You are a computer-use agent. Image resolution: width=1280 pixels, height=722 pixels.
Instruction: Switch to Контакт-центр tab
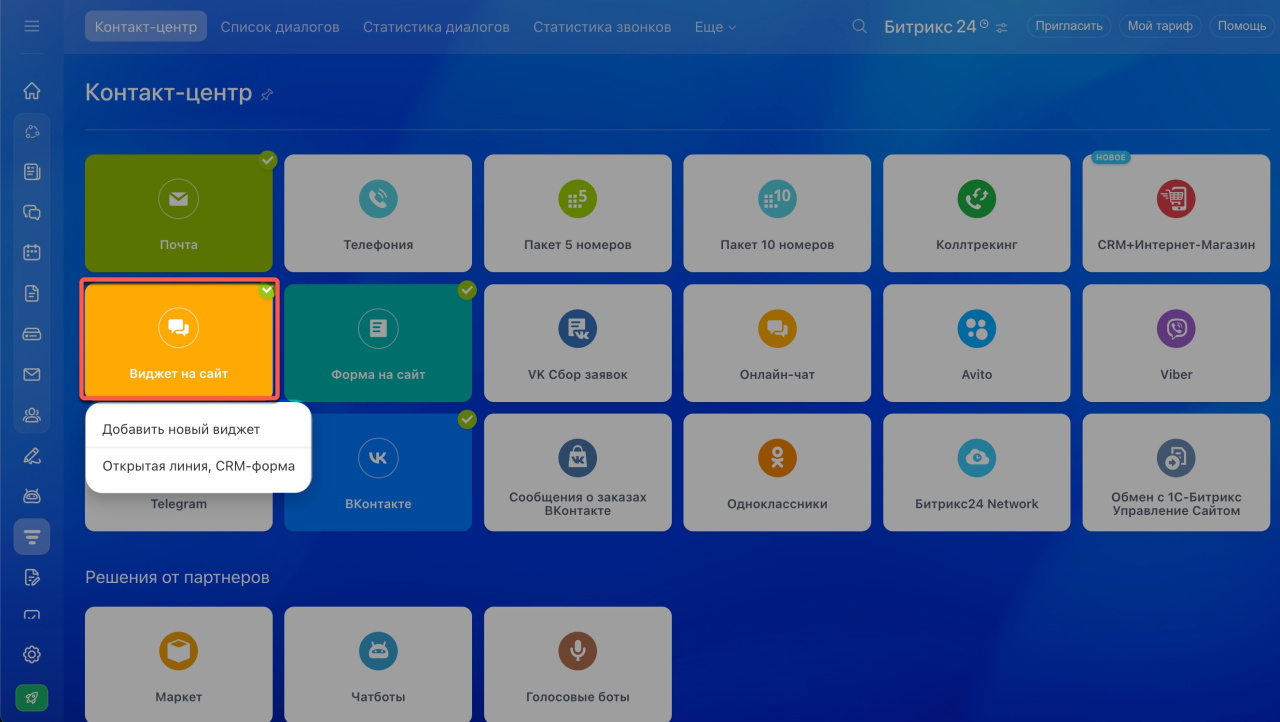(146, 27)
